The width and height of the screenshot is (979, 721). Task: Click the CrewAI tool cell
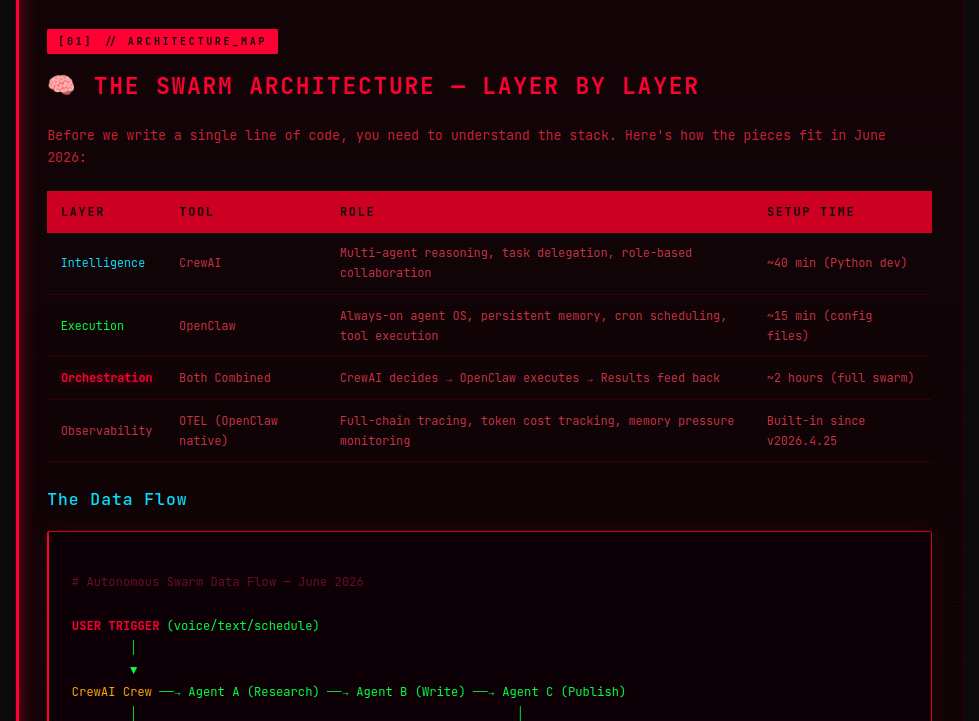point(200,263)
